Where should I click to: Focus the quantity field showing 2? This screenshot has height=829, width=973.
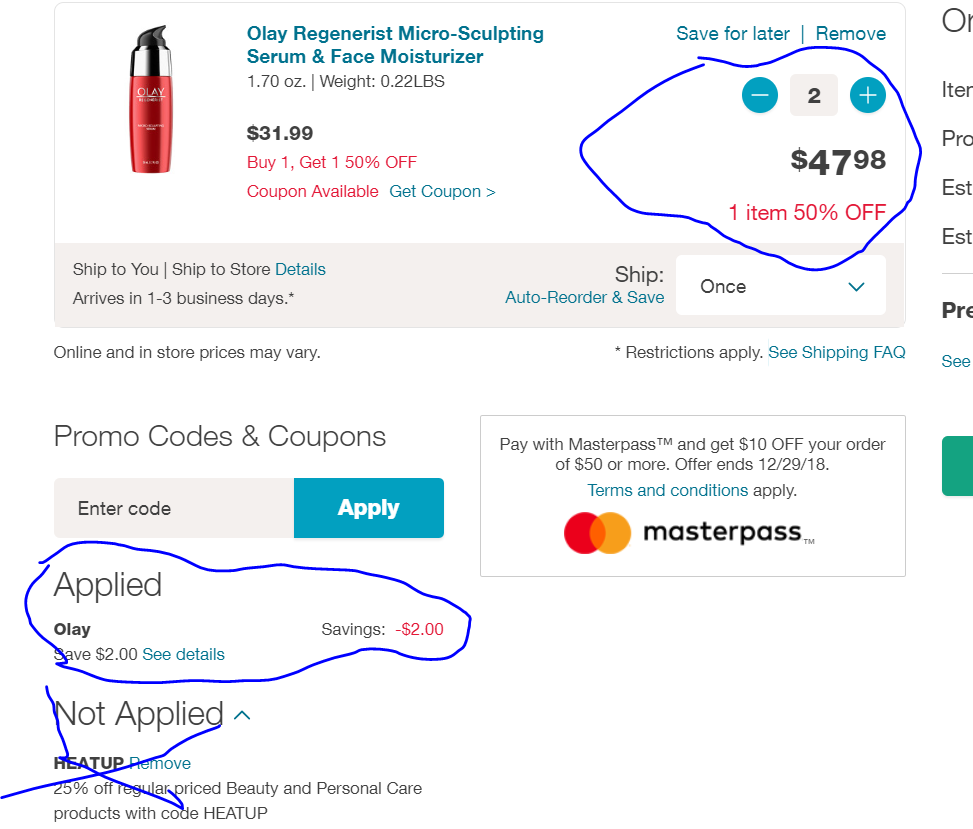click(814, 96)
